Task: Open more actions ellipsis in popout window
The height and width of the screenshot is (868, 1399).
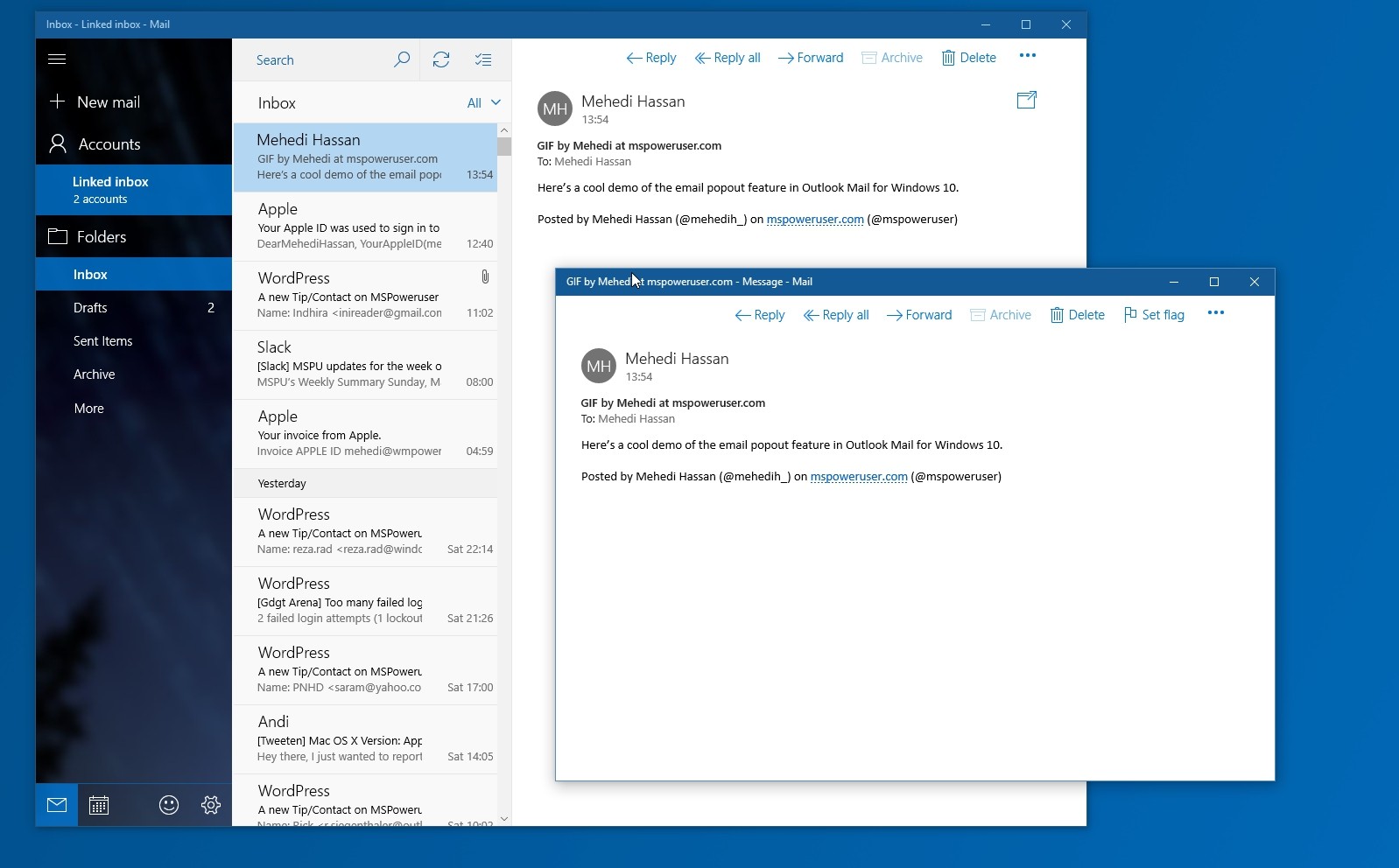Action: pos(1215,313)
